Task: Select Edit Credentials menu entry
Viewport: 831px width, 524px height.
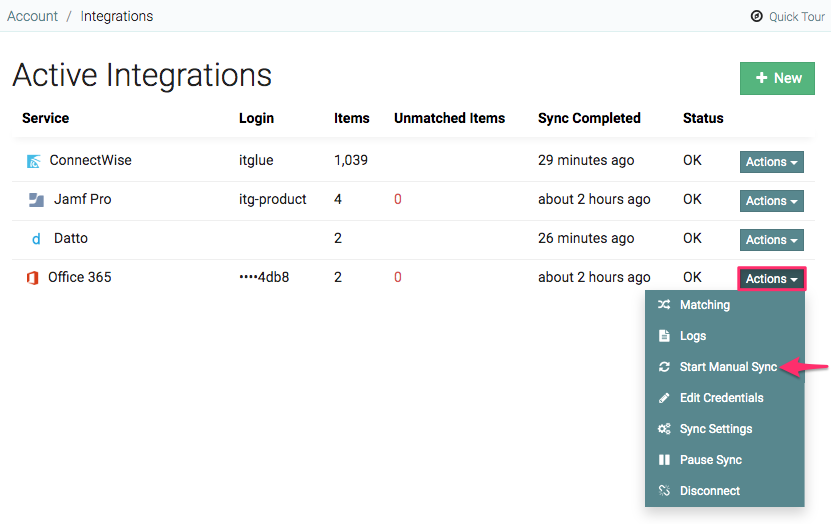Action: (x=724, y=398)
